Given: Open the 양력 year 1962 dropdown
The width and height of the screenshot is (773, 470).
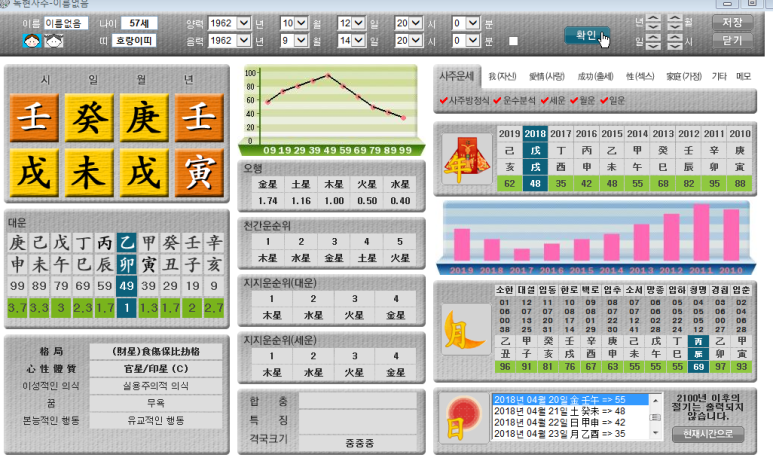Looking at the screenshot, I should click(x=244, y=23).
